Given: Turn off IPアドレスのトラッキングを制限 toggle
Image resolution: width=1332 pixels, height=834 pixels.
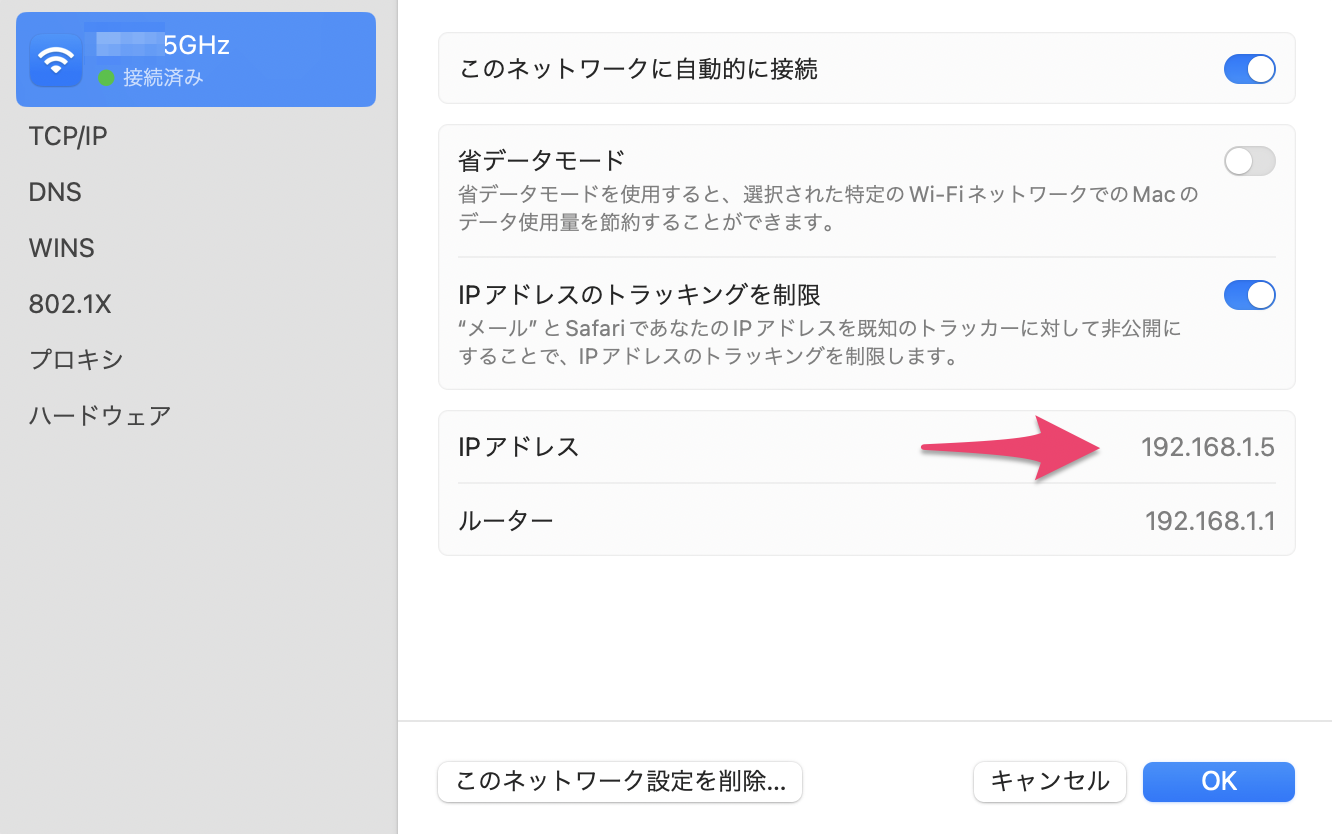Looking at the screenshot, I should [x=1249, y=295].
